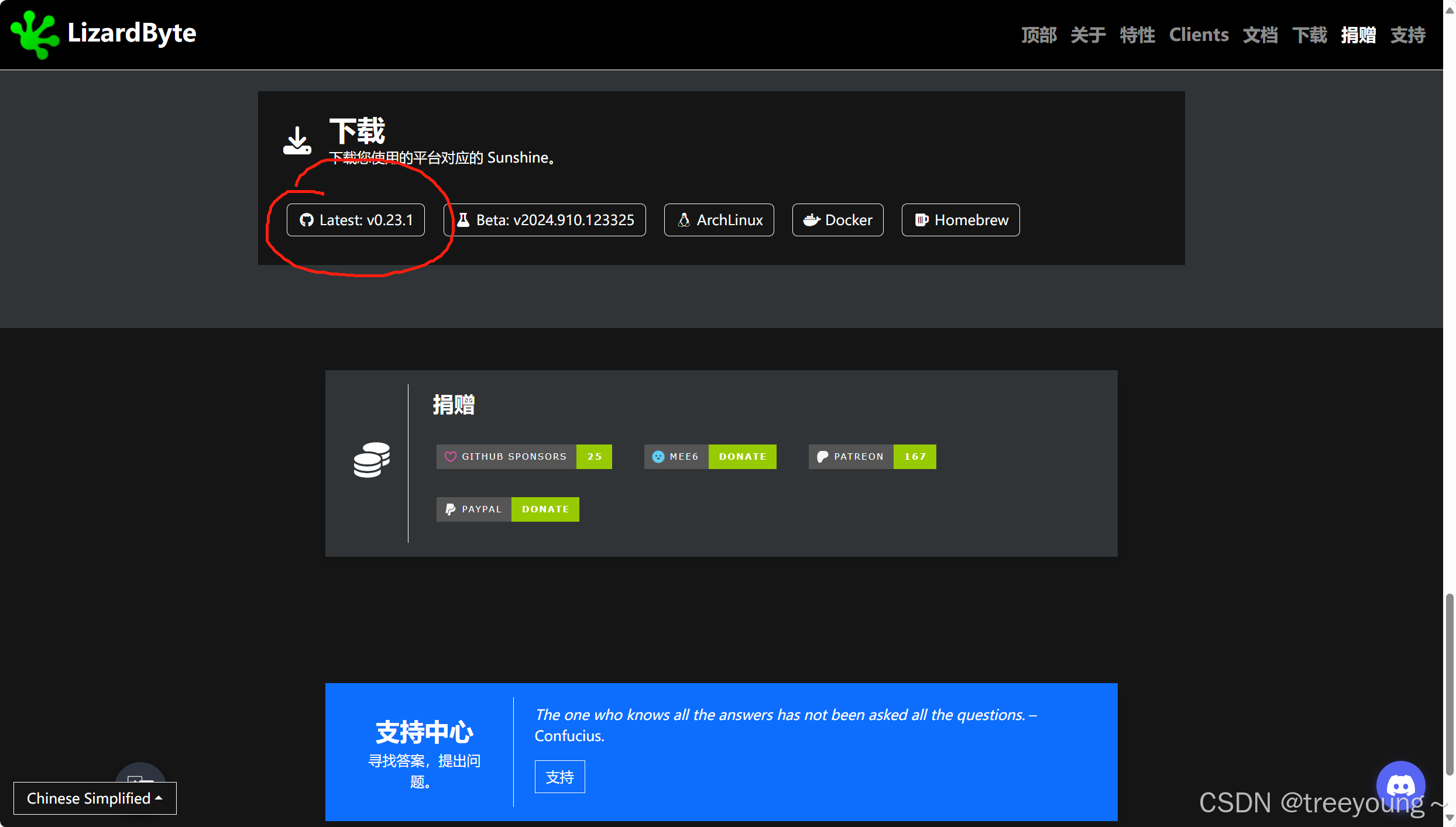Open the Docker download option
1456x827 pixels.
click(x=837, y=220)
